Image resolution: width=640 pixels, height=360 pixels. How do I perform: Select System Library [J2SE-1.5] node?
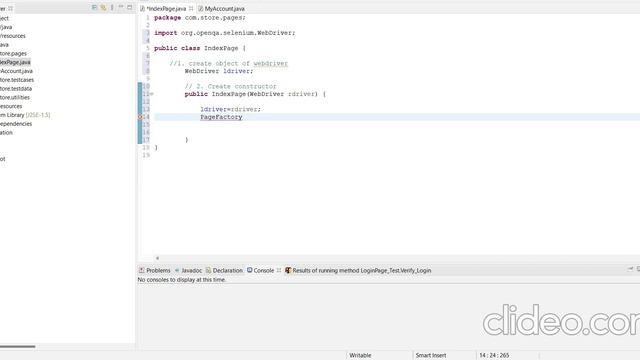tap(25, 115)
